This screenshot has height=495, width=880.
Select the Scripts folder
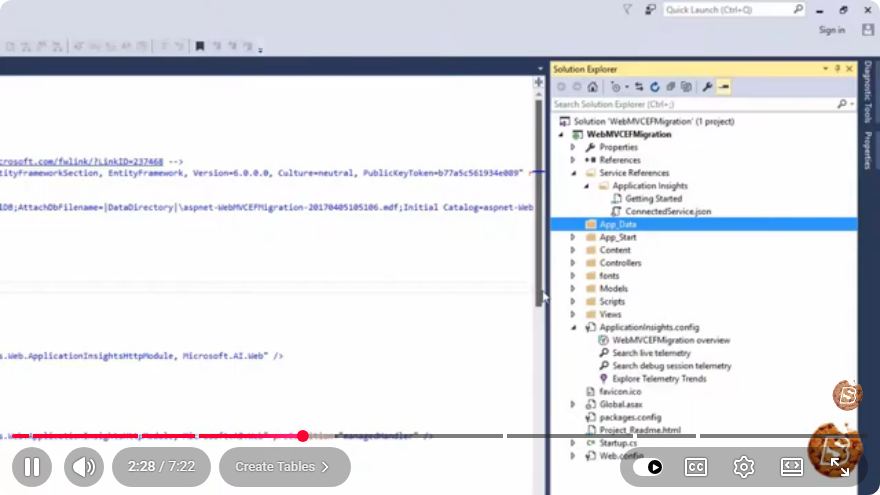pyautogui.click(x=612, y=301)
